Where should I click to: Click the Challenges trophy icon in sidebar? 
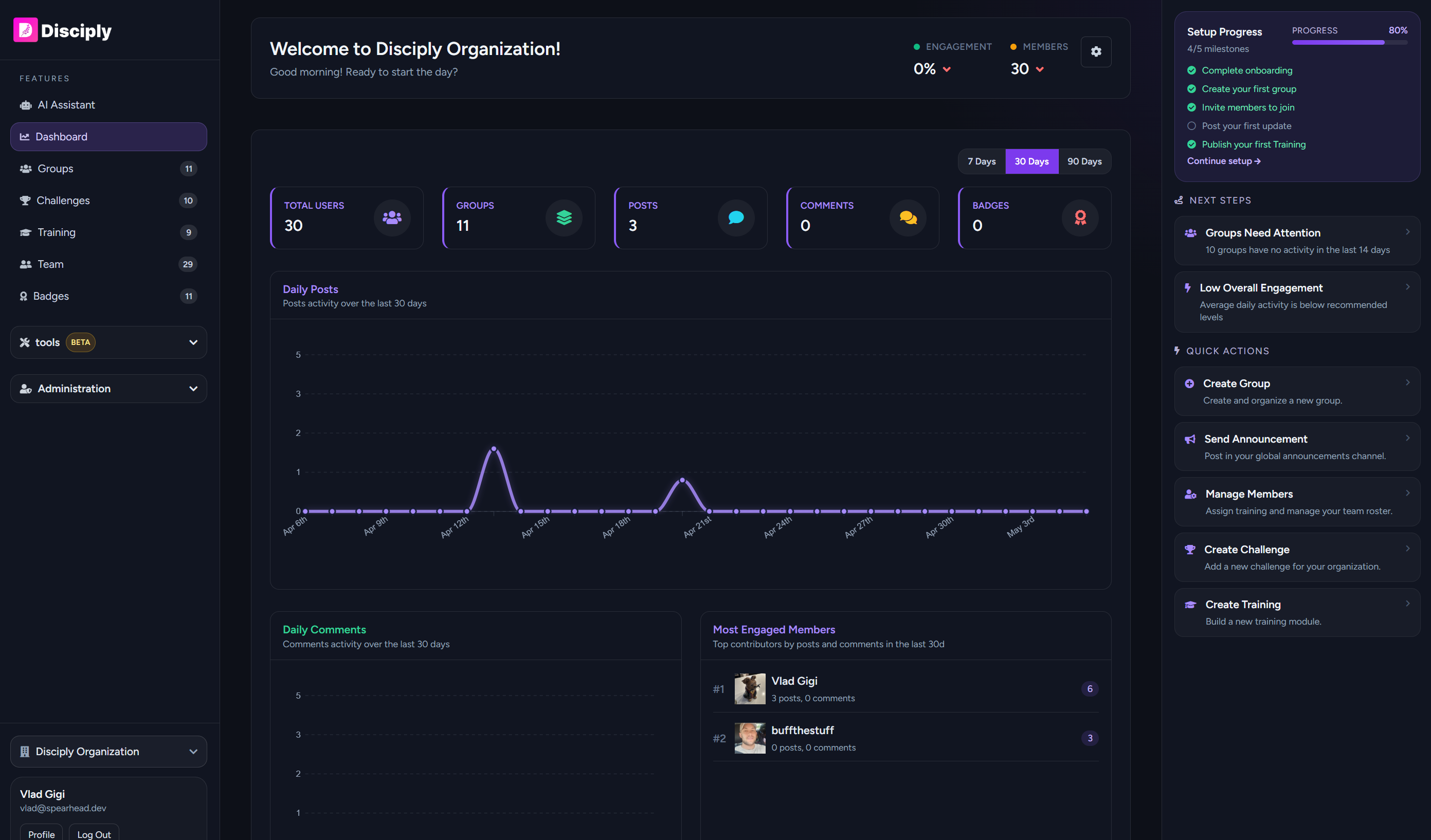tap(25, 200)
